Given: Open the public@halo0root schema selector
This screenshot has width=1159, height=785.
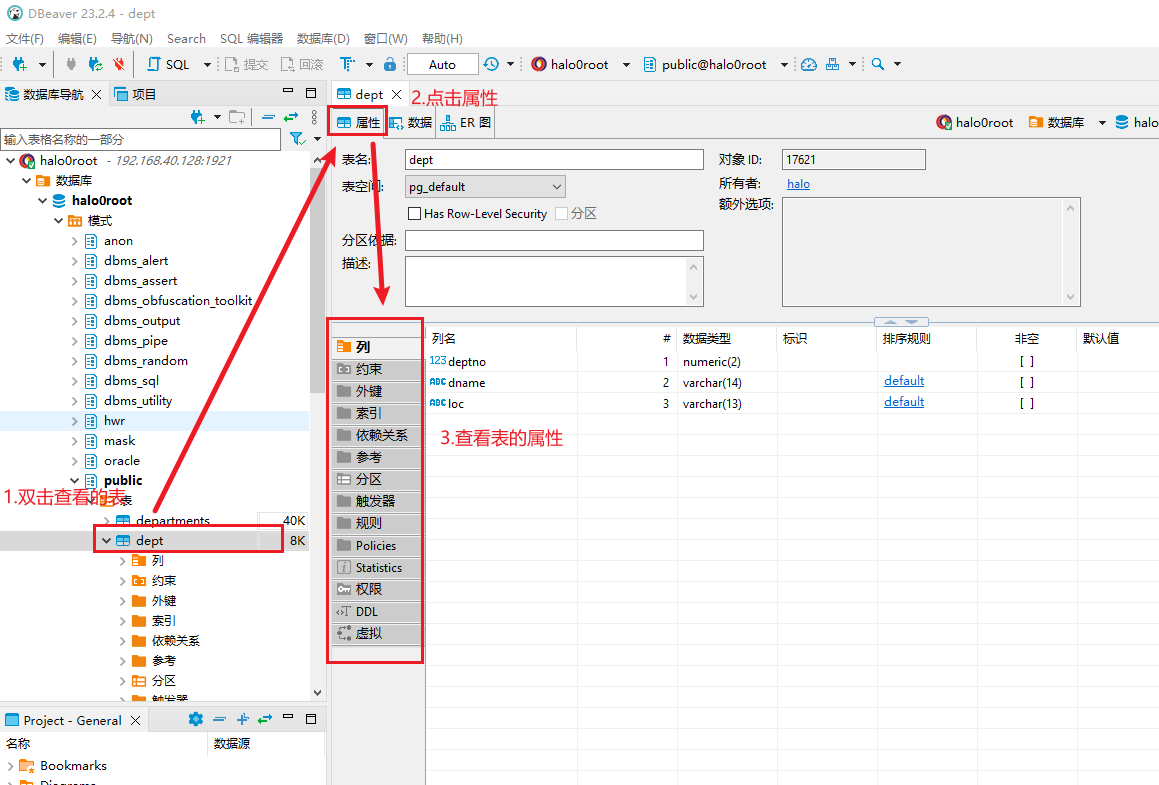Looking at the screenshot, I should (713, 64).
